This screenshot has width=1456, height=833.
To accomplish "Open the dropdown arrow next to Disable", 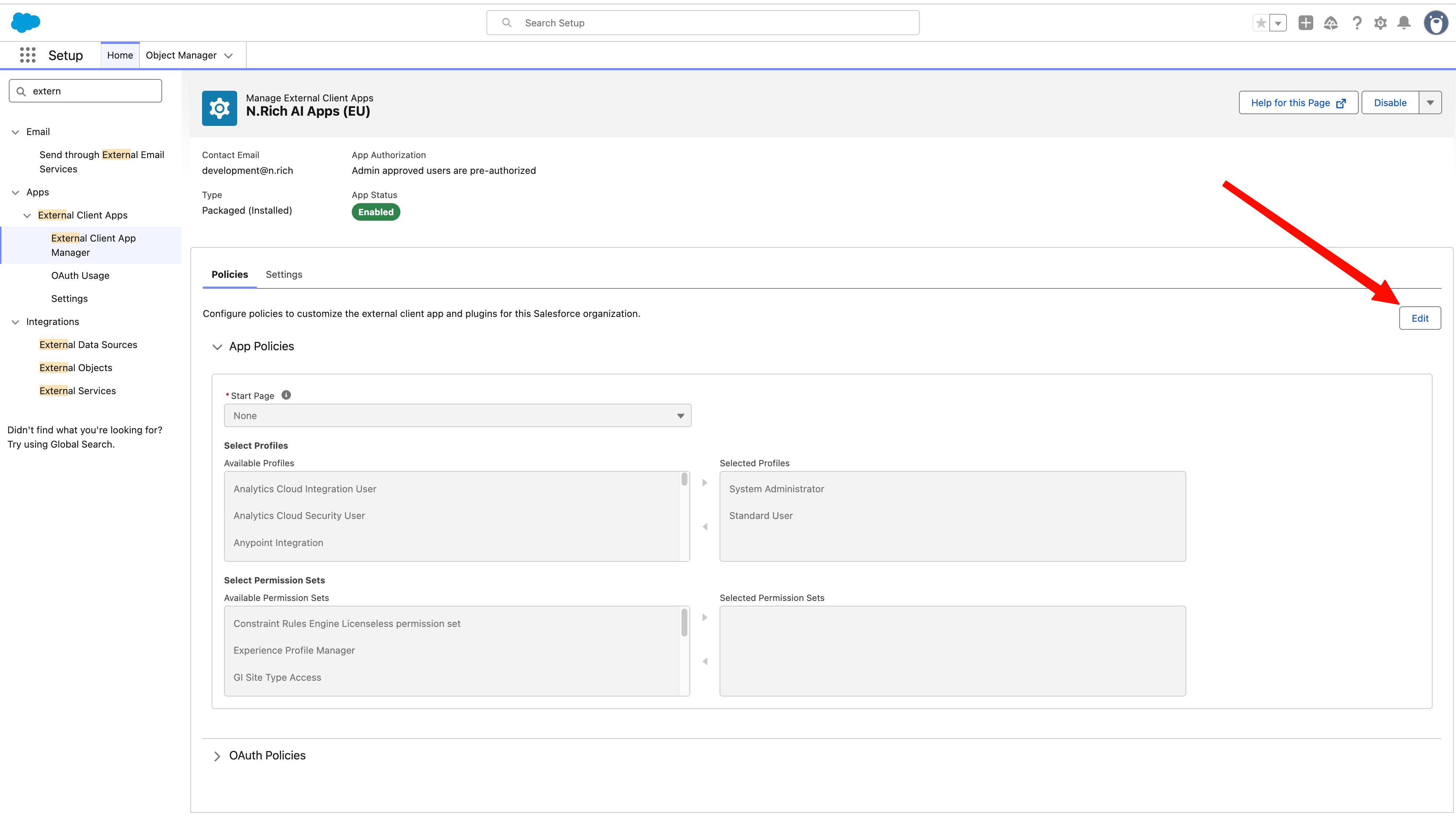I will coord(1430,103).
